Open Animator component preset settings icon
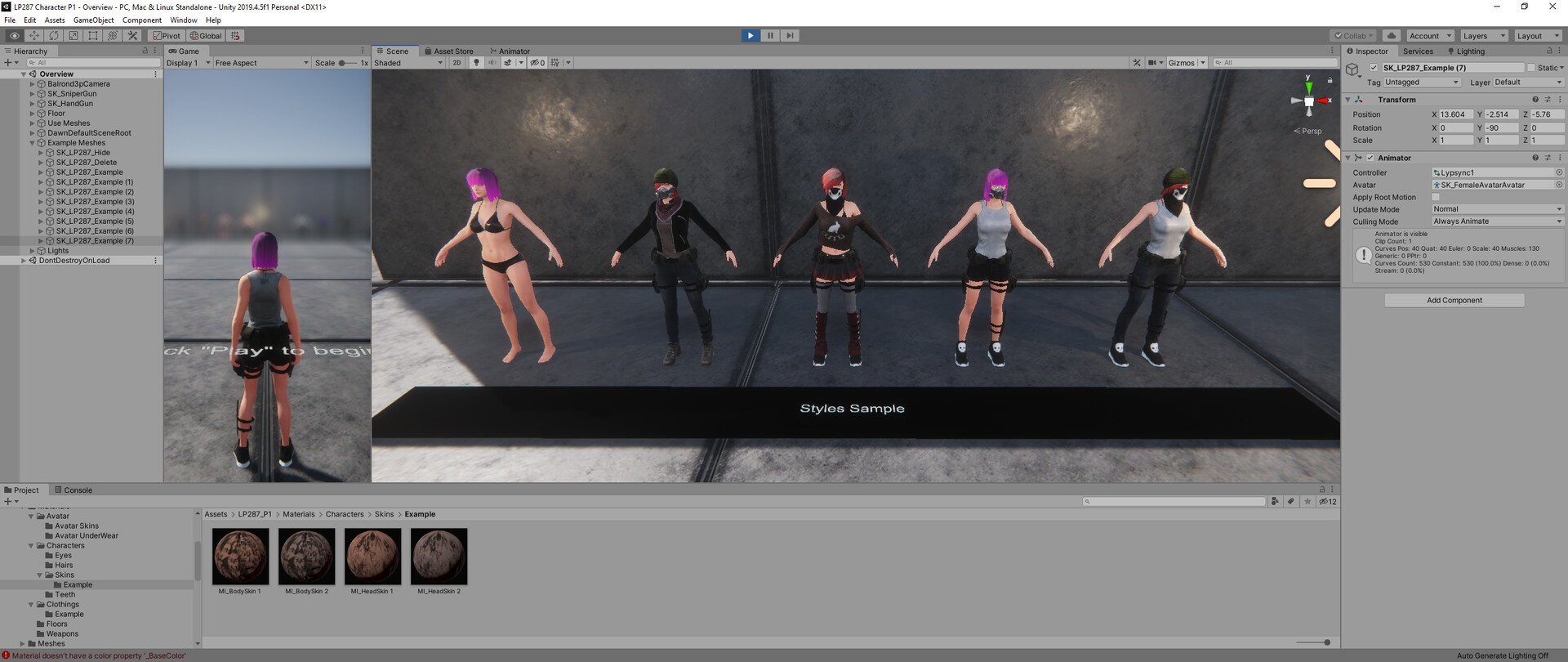The height and width of the screenshot is (662, 1568). (x=1548, y=158)
